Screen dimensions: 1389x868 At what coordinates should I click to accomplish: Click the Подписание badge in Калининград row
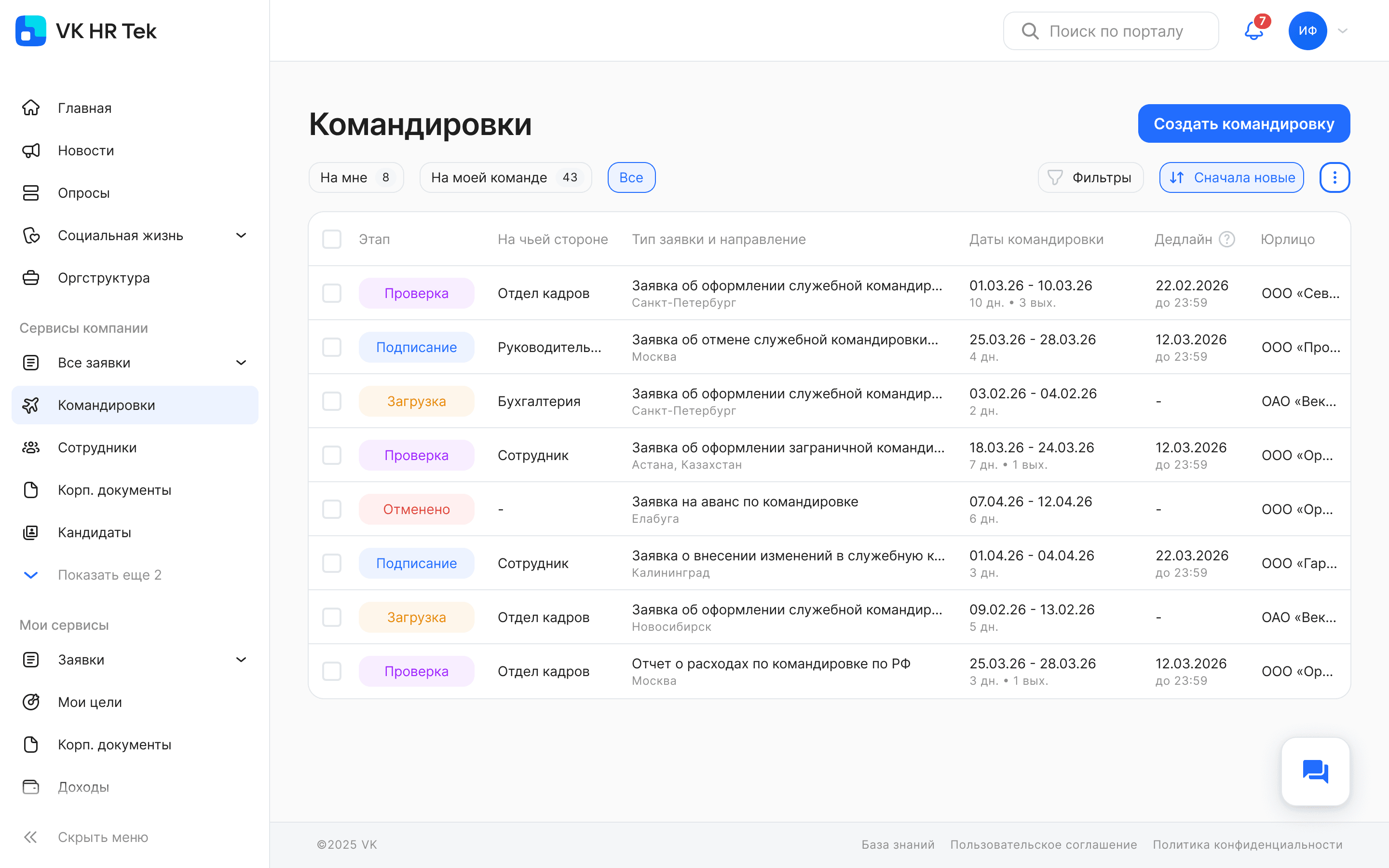pyautogui.click(x=417, y=563)
